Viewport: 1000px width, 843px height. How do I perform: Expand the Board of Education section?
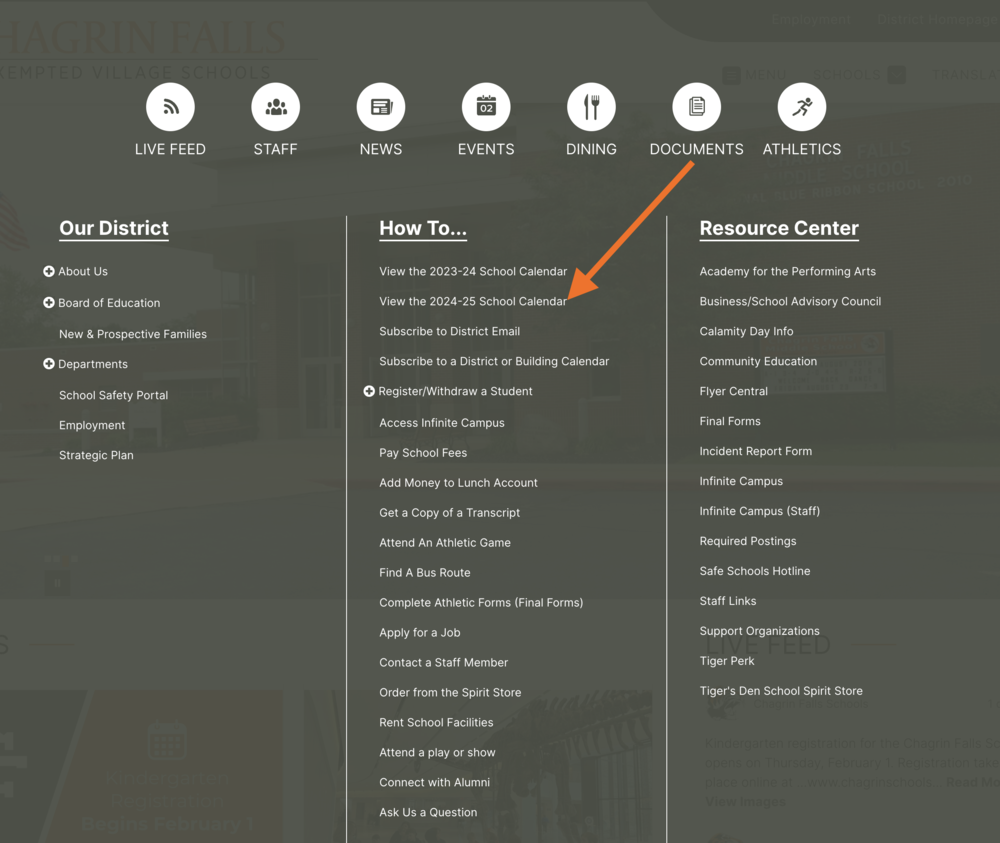tap(49, 303)
